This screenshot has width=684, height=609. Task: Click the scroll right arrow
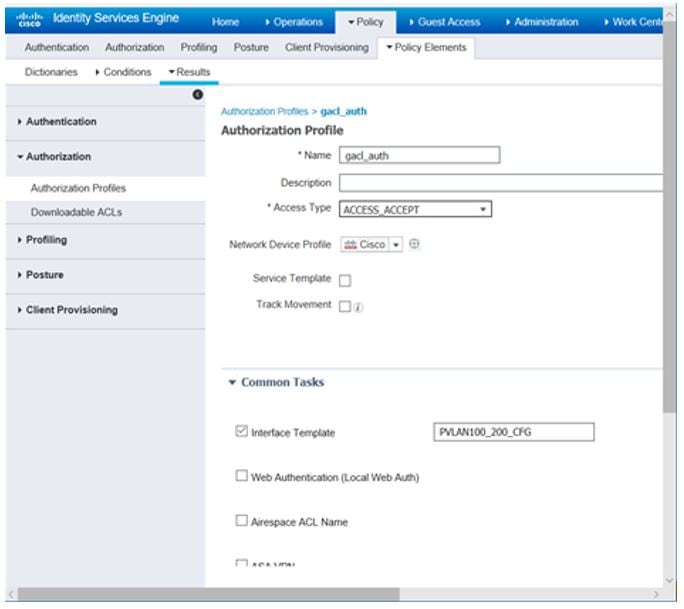coord(656,594)
